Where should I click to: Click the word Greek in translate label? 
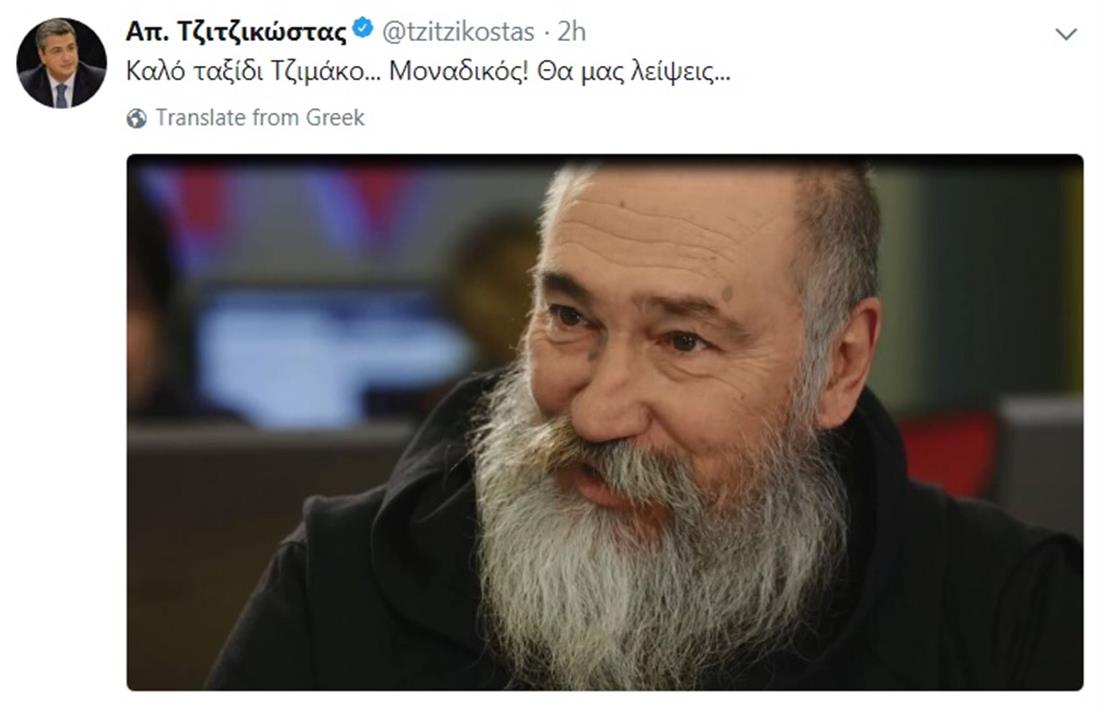pos(335,118)
